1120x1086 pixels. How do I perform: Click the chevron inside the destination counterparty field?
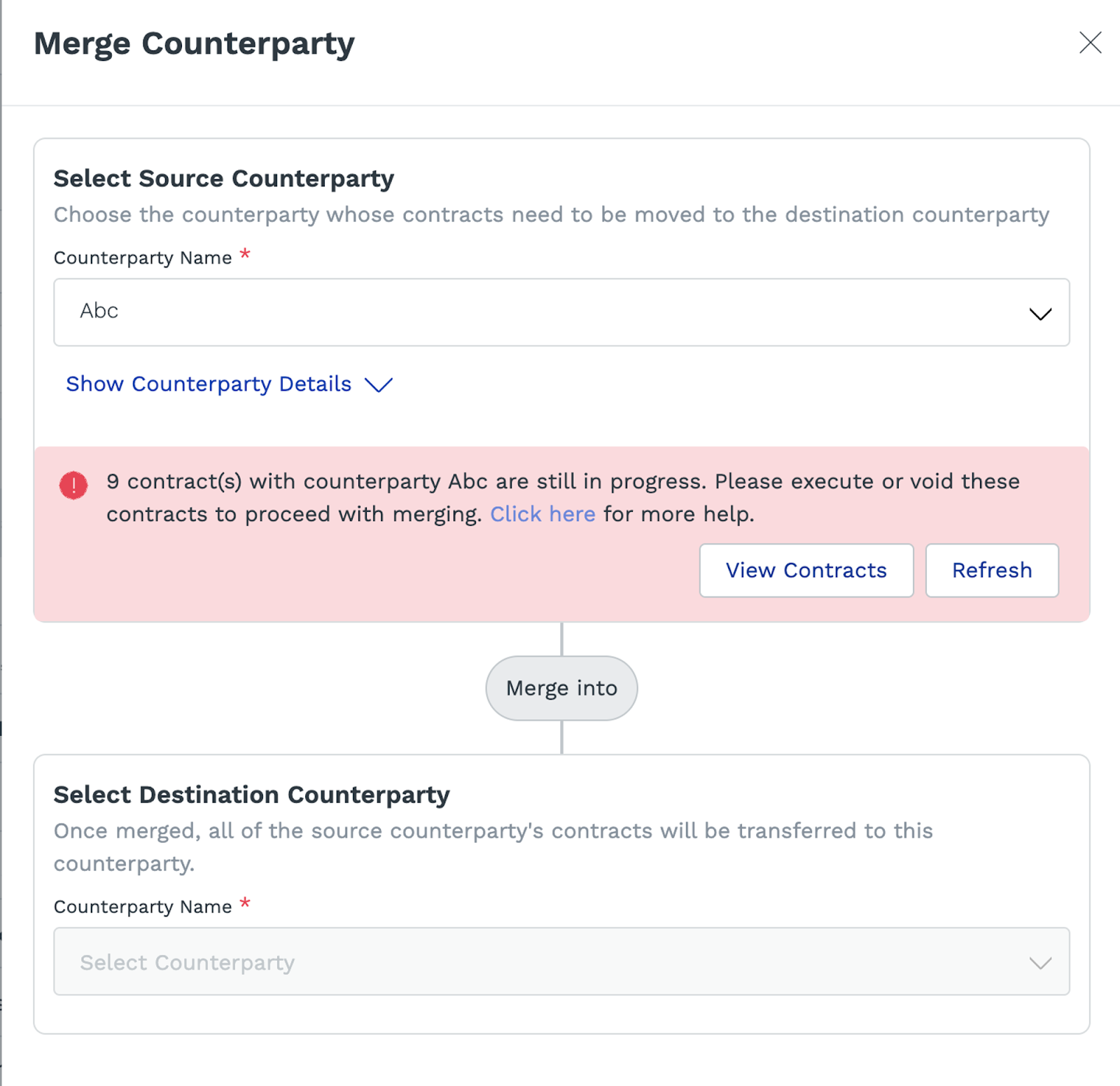1041,962
